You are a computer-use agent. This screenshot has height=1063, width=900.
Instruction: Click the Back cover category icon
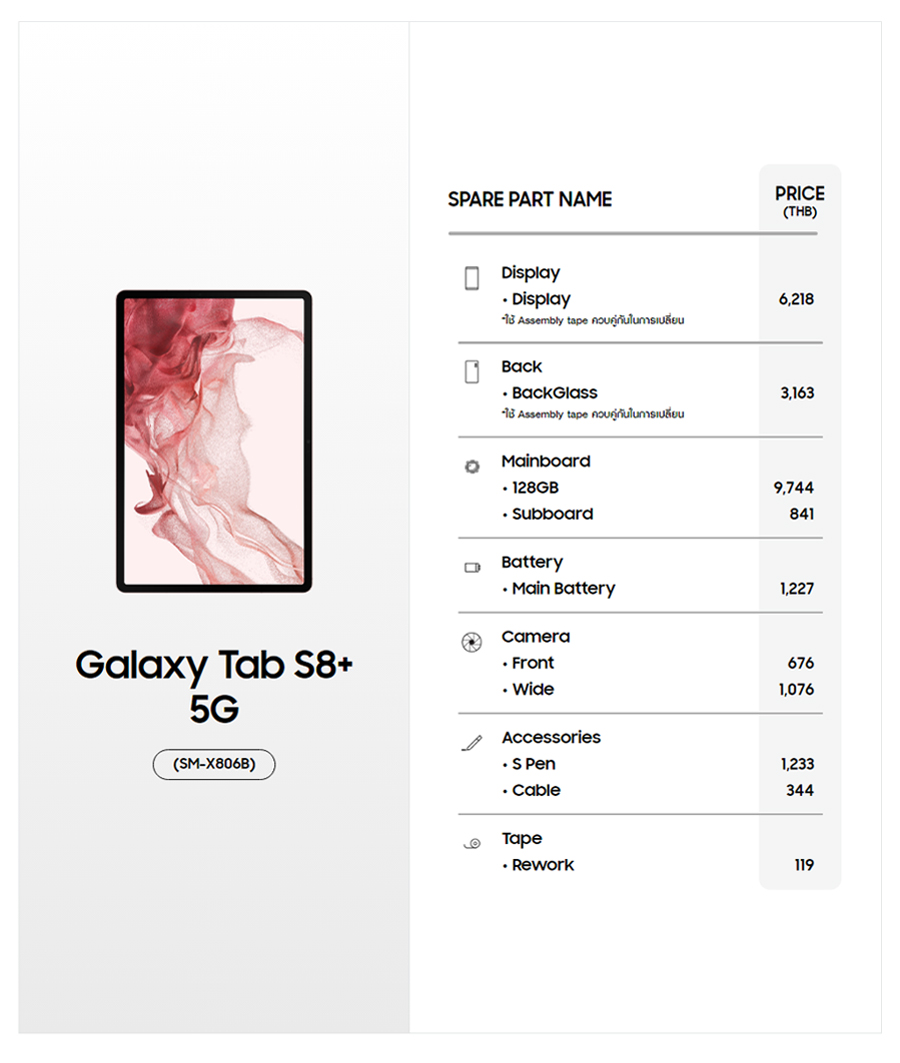tap(472, 372)
